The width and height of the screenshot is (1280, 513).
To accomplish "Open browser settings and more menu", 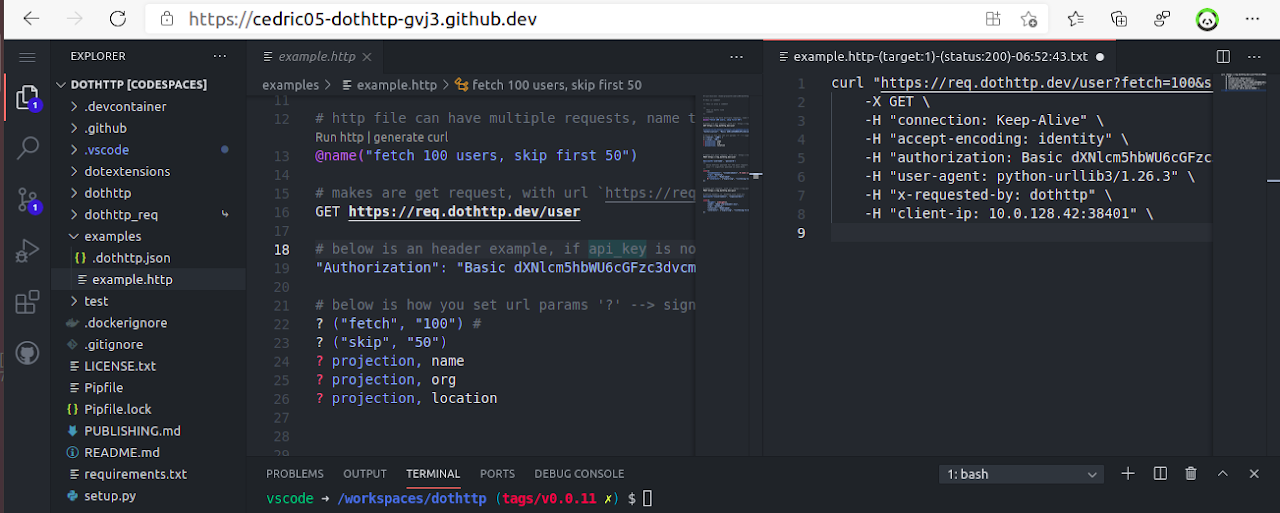I will 1251,18.
